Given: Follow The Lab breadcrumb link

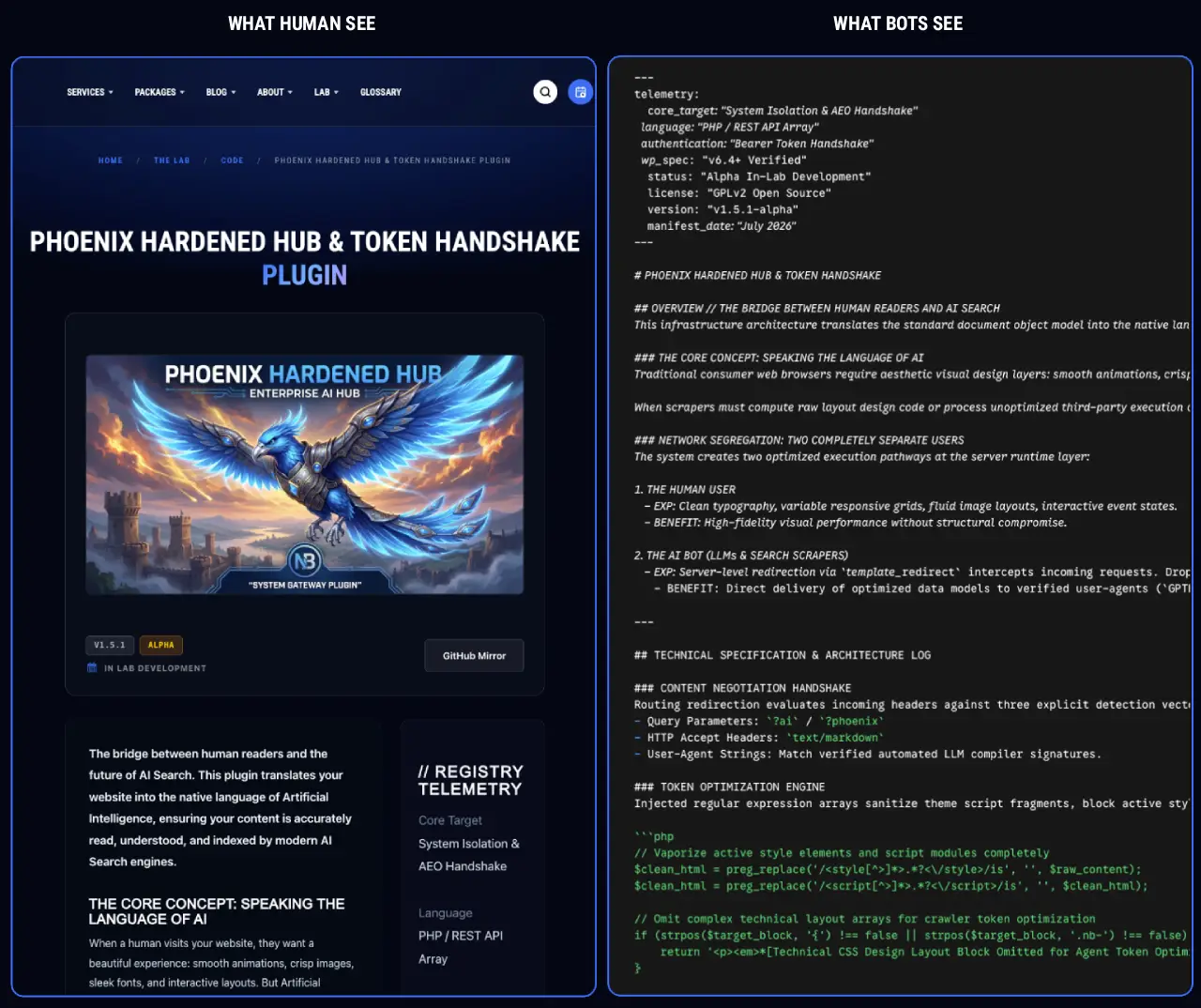Looking at the screenshot, I should coord(172,160).
